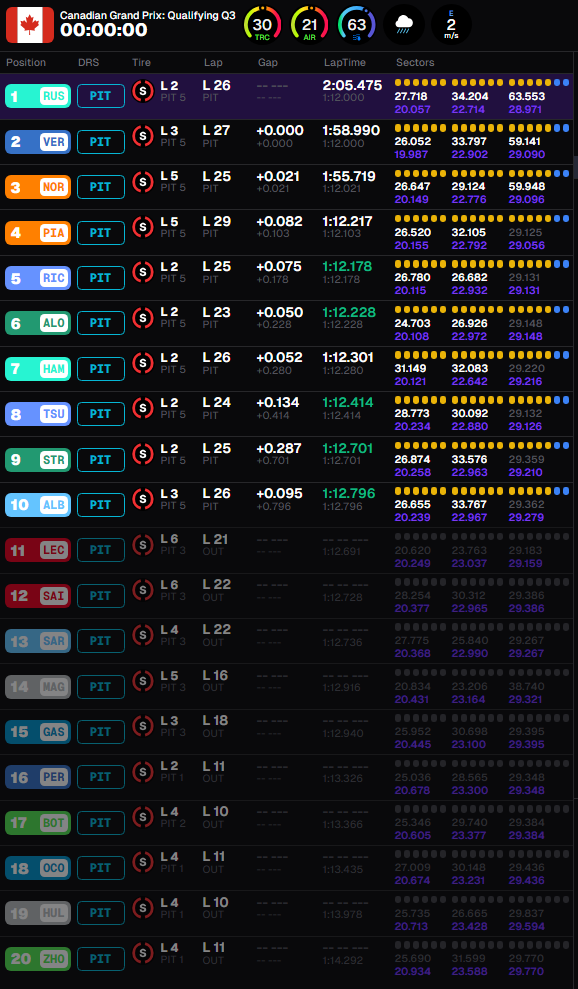Click LEC greyed sector one mini-sector dots
The image size is (578, 989).
[x=420, y=537]
